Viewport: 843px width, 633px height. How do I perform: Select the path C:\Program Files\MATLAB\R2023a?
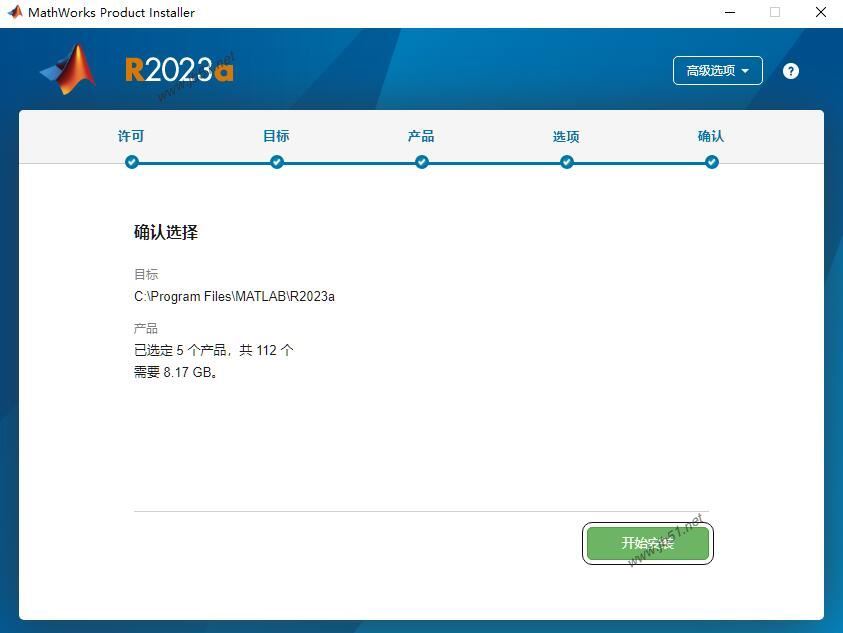coord(234,296)
